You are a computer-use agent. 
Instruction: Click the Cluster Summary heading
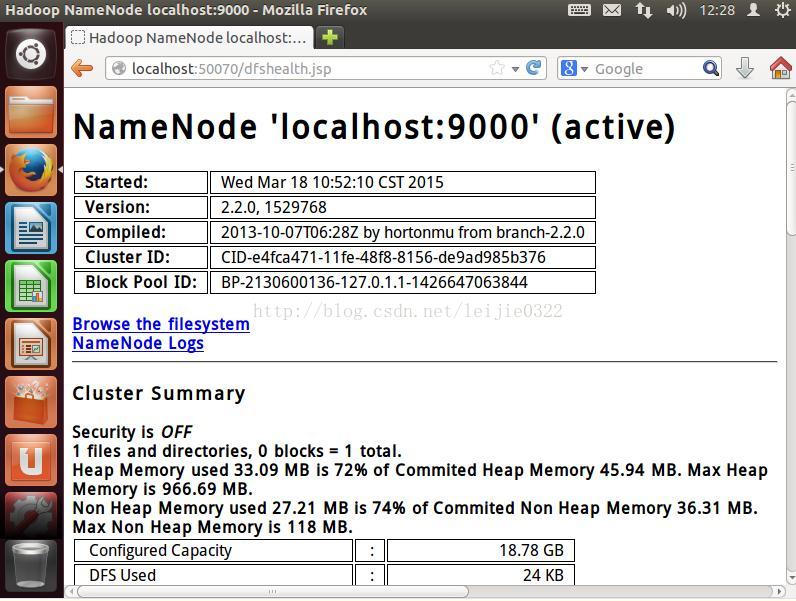coord(158,393)
